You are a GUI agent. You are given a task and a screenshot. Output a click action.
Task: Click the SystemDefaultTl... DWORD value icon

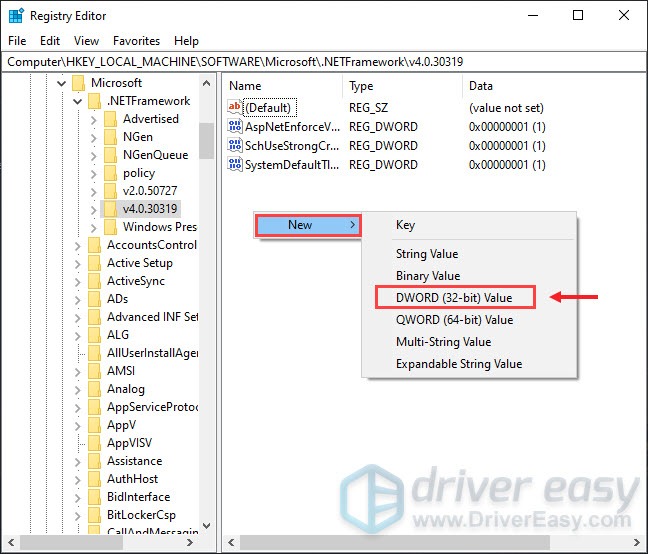pyautogui.click(x=234, y=164)
